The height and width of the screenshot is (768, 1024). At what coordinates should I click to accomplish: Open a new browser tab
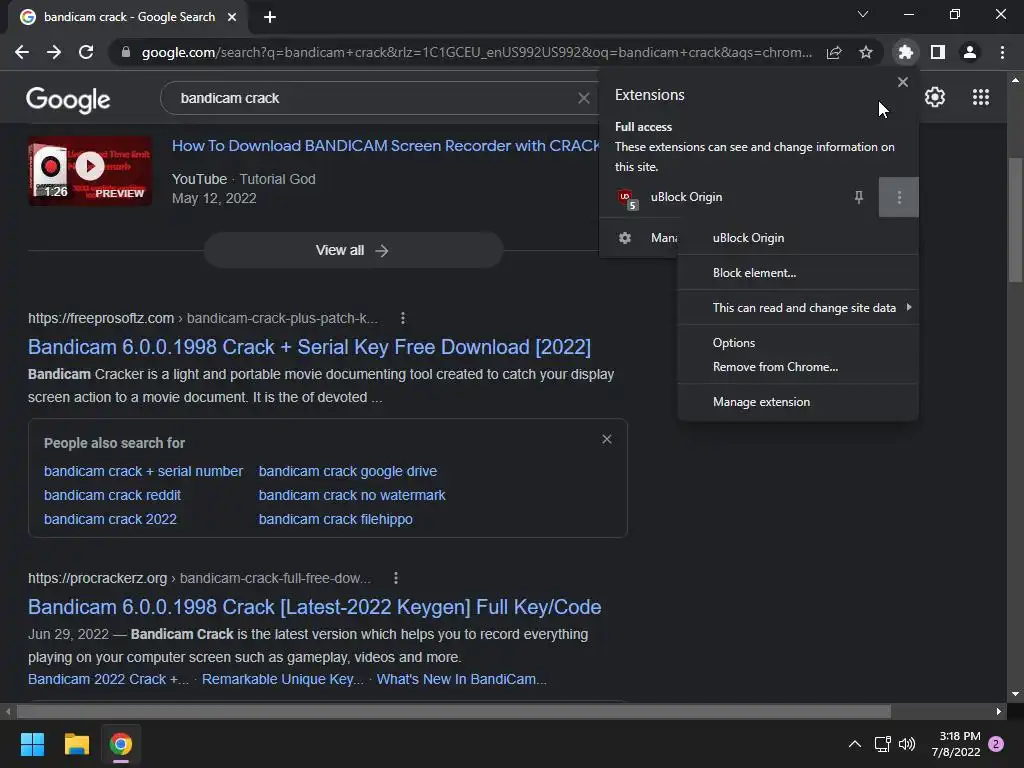[270, 17]
